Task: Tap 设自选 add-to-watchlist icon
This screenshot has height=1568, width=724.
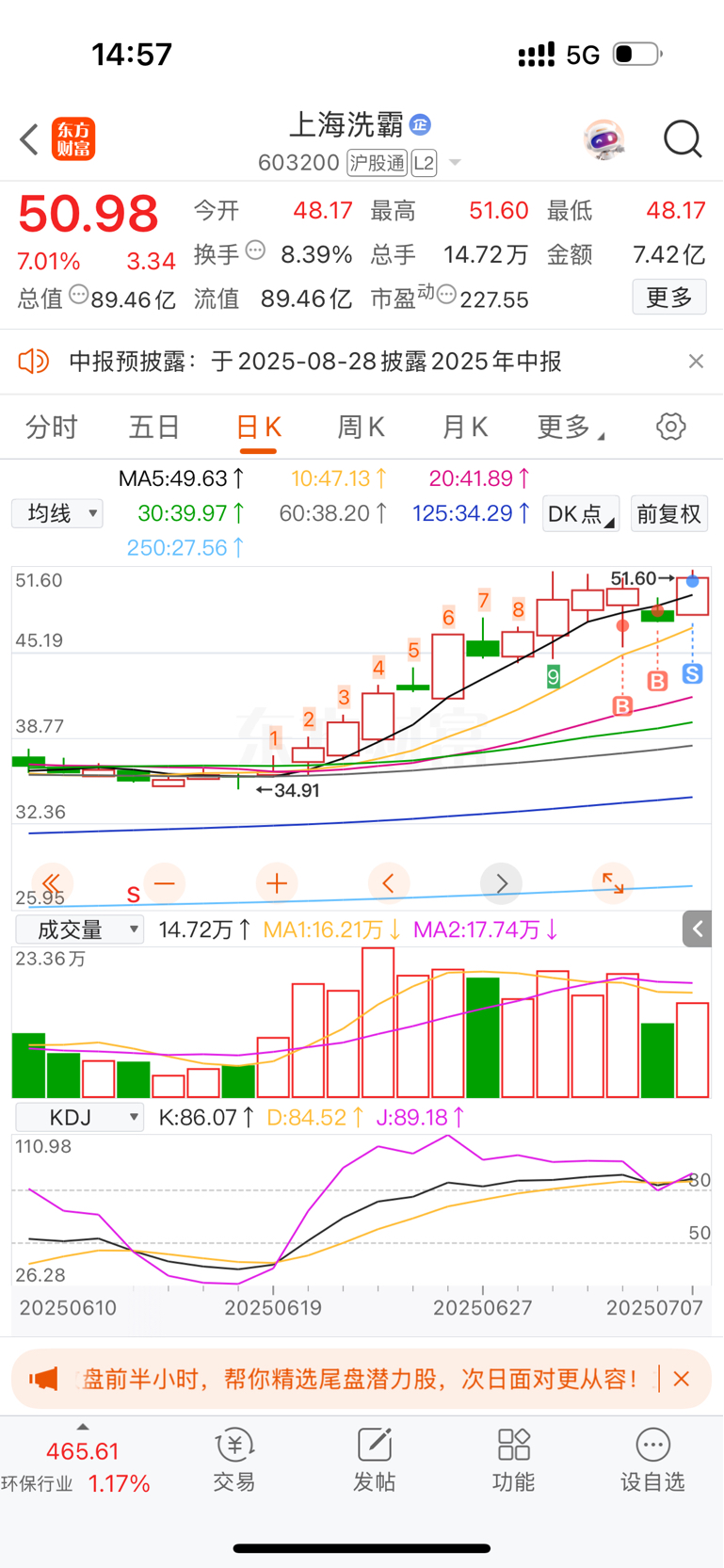Action: coord(652,1460)
